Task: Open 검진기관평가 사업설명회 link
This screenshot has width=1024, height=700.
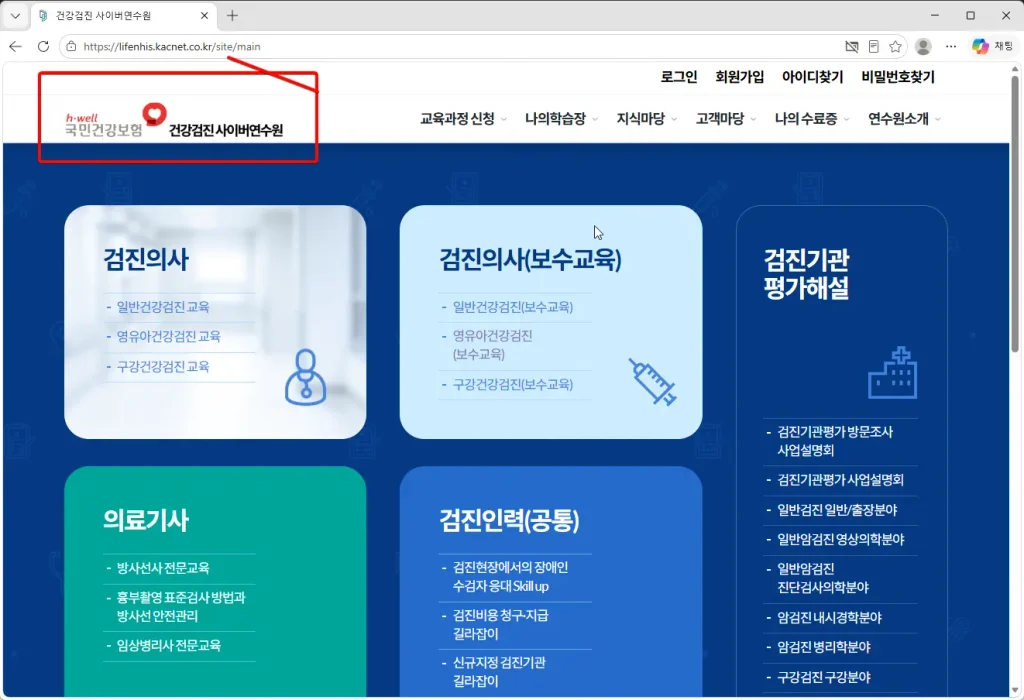Action: pos(840,480)
